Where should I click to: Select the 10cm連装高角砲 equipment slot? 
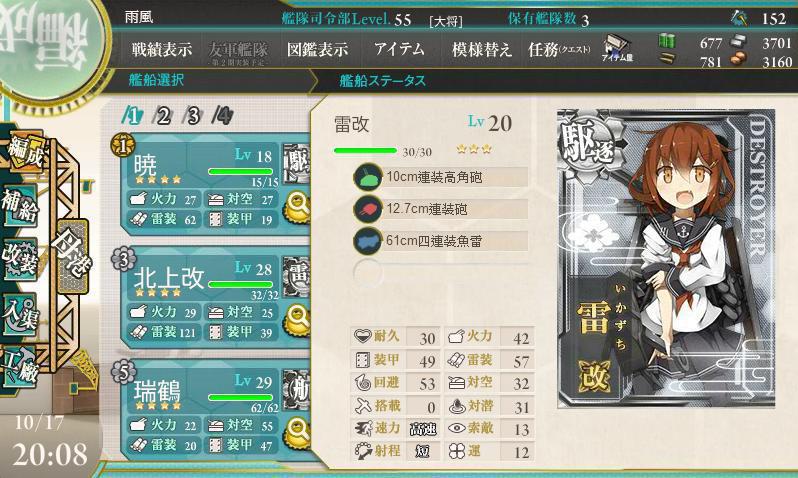pos(441,177)
